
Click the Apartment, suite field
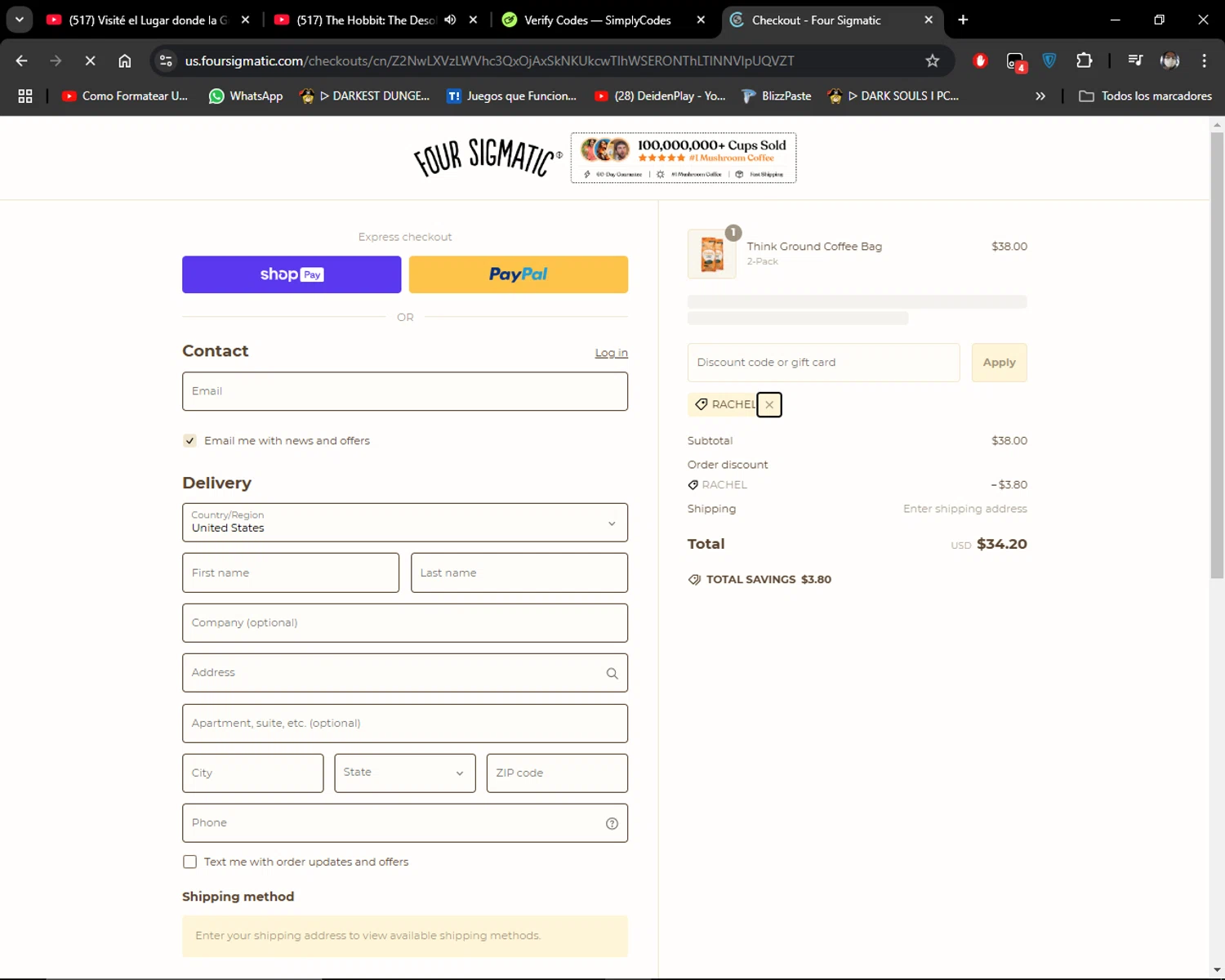(x=405, y=724)
